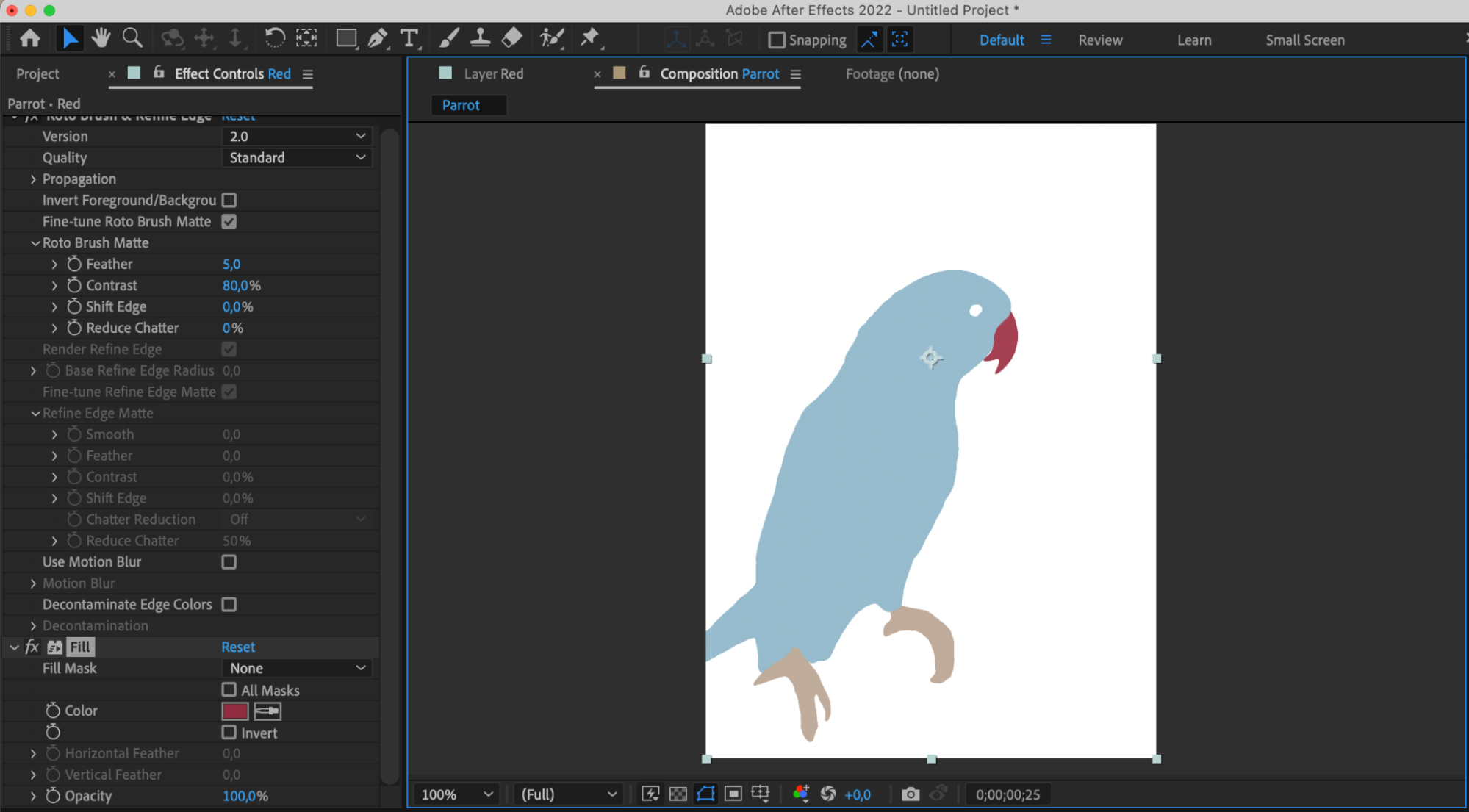Enable Decontaminate Edge Colors checkbox
This screenshot has width=1469, height=812.
[229, 604]
